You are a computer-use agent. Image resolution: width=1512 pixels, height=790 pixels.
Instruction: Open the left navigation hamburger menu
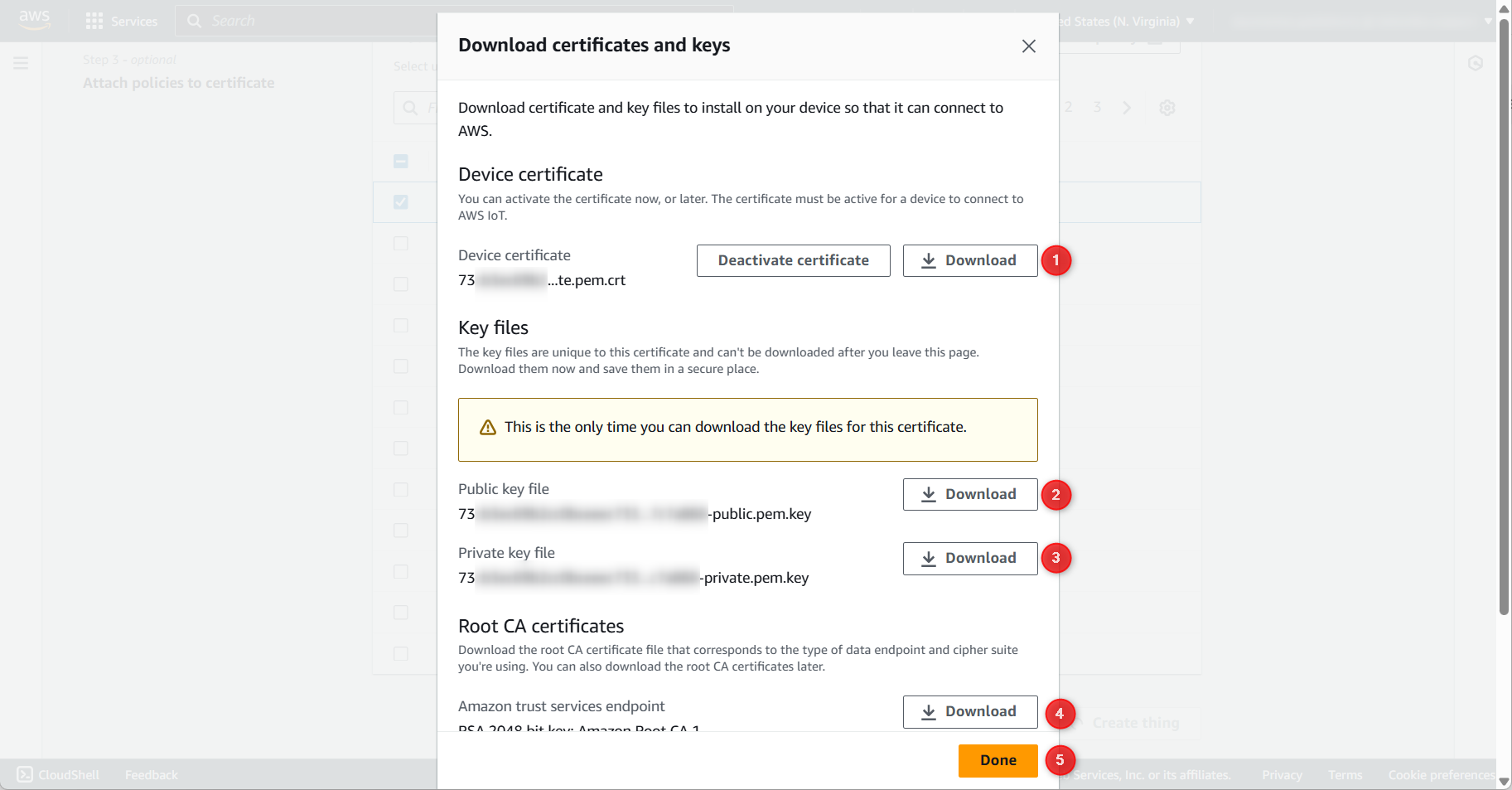pos(21,63)
